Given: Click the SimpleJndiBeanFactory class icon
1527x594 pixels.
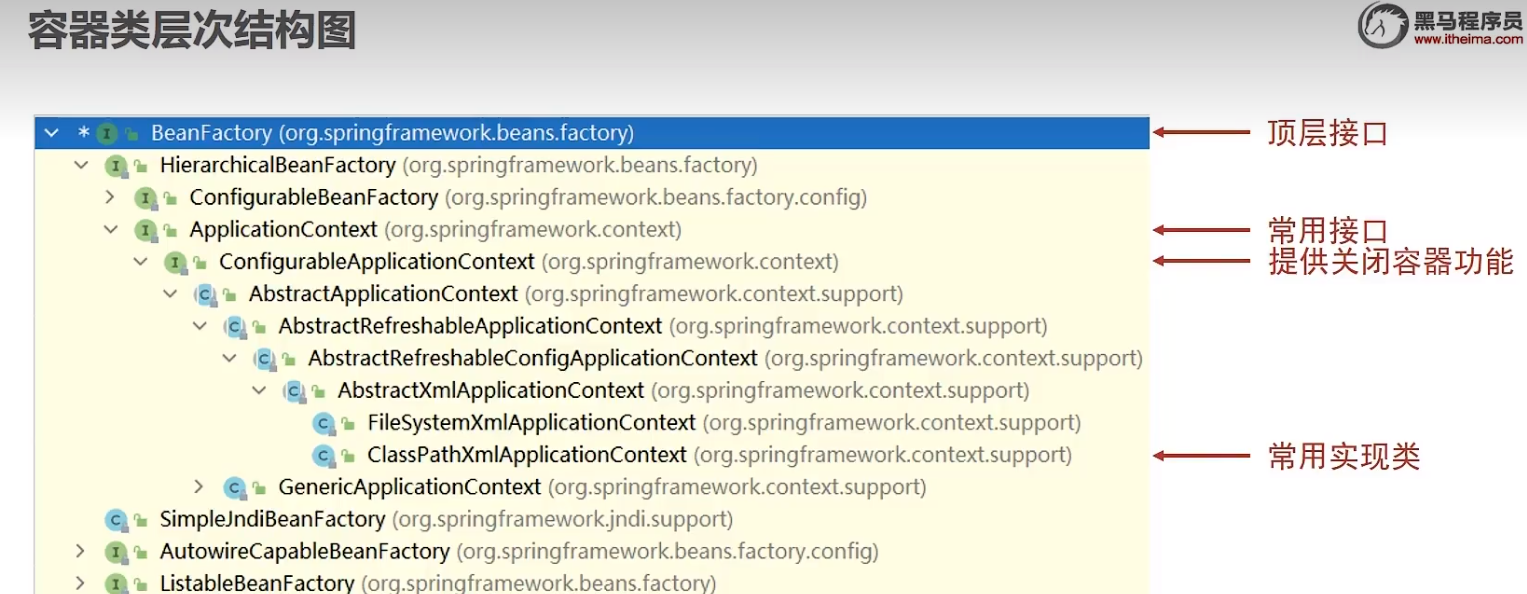Looking at the screenshot, I should click(116, 520).
